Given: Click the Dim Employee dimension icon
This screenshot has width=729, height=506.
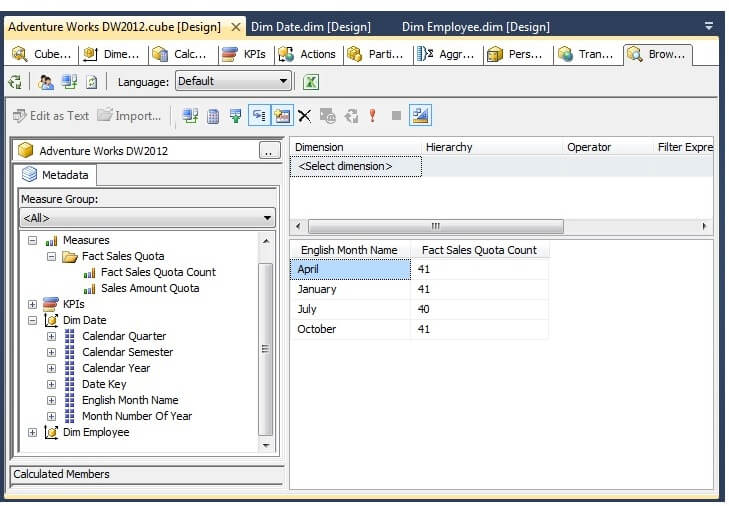Looking at the screenshot, I should tap(51, 432).
